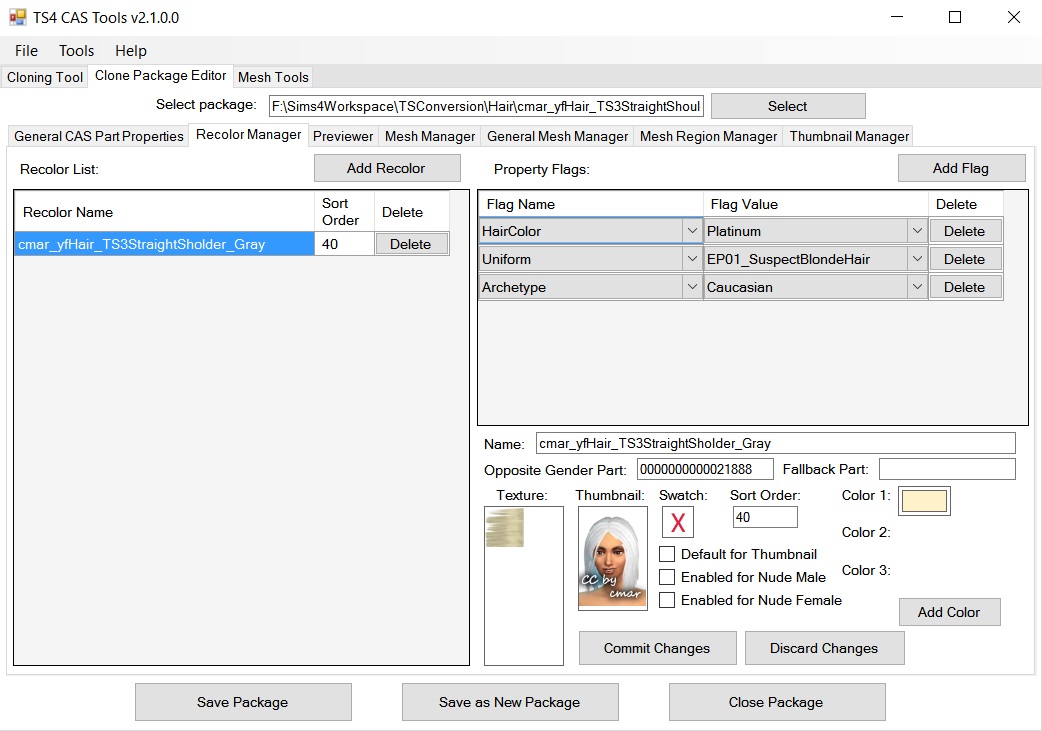Click the hair texture preview image

[505, 527]
